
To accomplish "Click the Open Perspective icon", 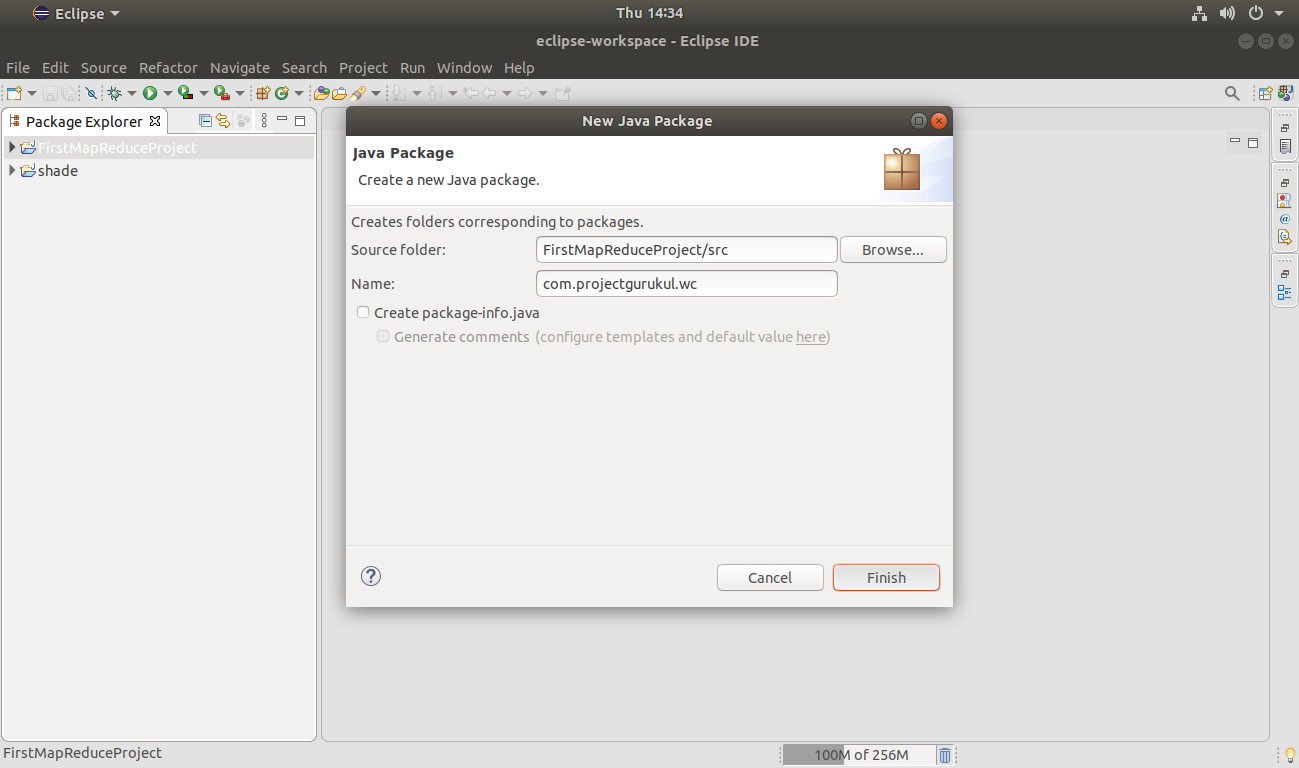I will point(1266,93).
